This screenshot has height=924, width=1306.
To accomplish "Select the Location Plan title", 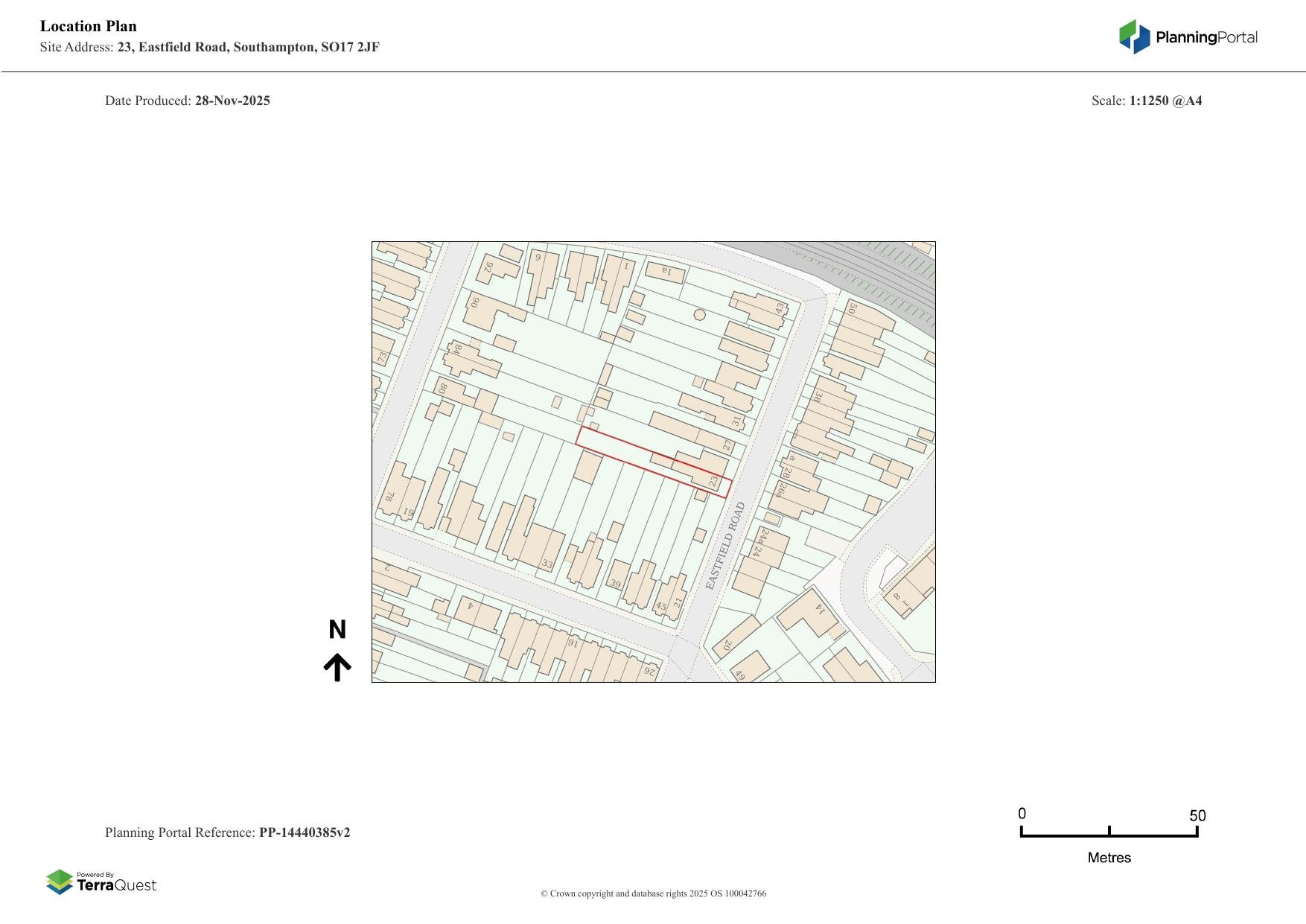I will tap(88, 26).
